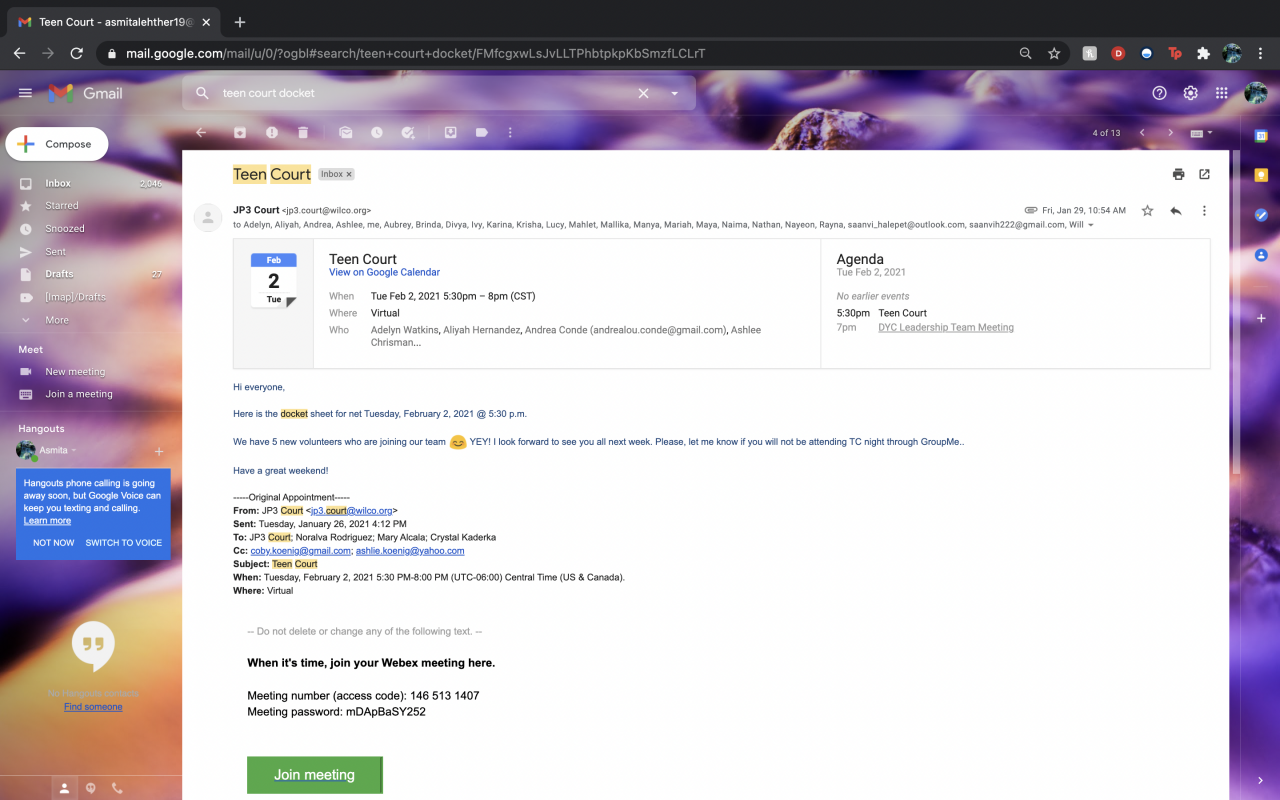Viewport: 1280px width, 800px height.
Task: Expand More in the left sidebar
Action: pos(57,320)
